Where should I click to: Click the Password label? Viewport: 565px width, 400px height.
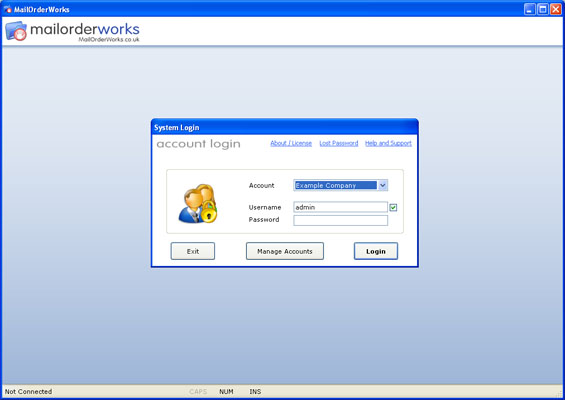[x=264, y=219]
